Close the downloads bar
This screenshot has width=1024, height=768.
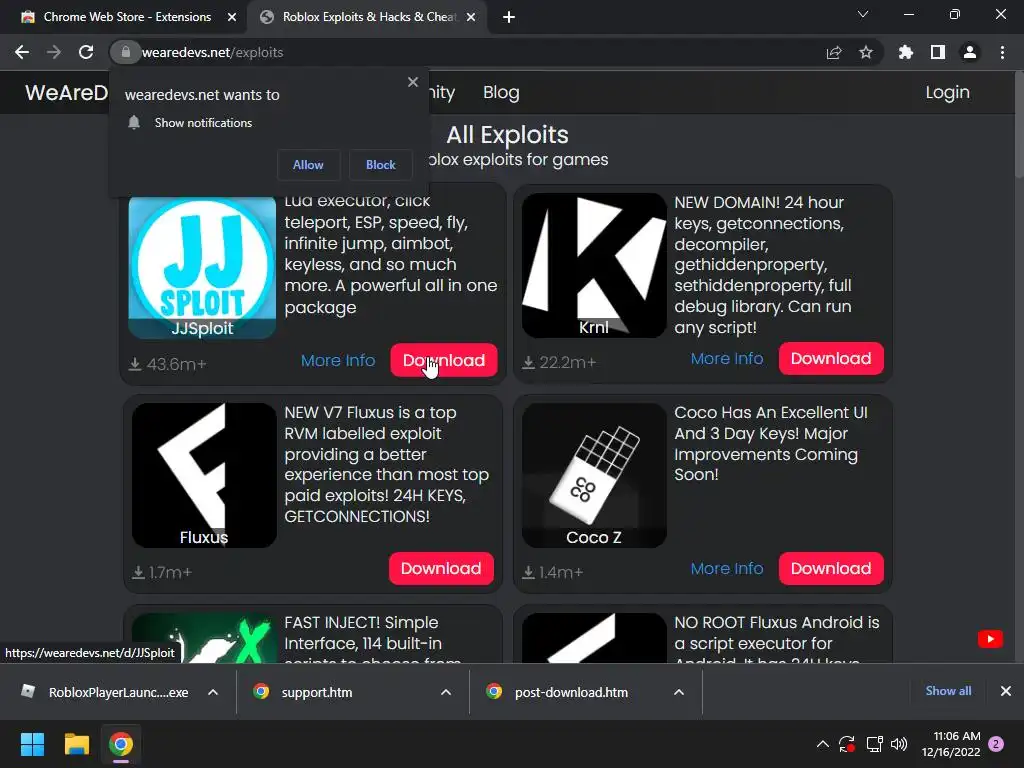click(x=1006, y=691)
